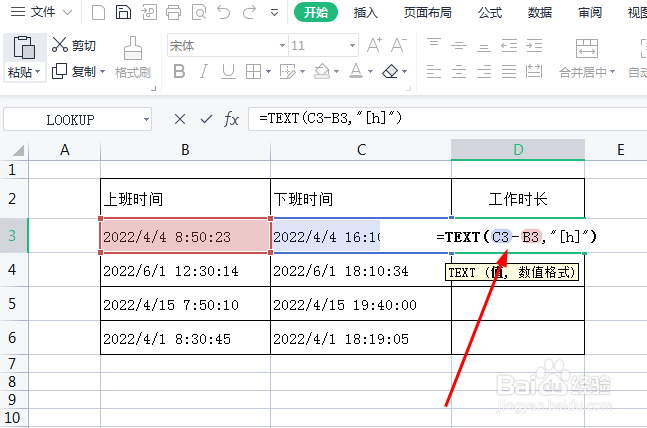Click the borders icon

pos(253,71)
